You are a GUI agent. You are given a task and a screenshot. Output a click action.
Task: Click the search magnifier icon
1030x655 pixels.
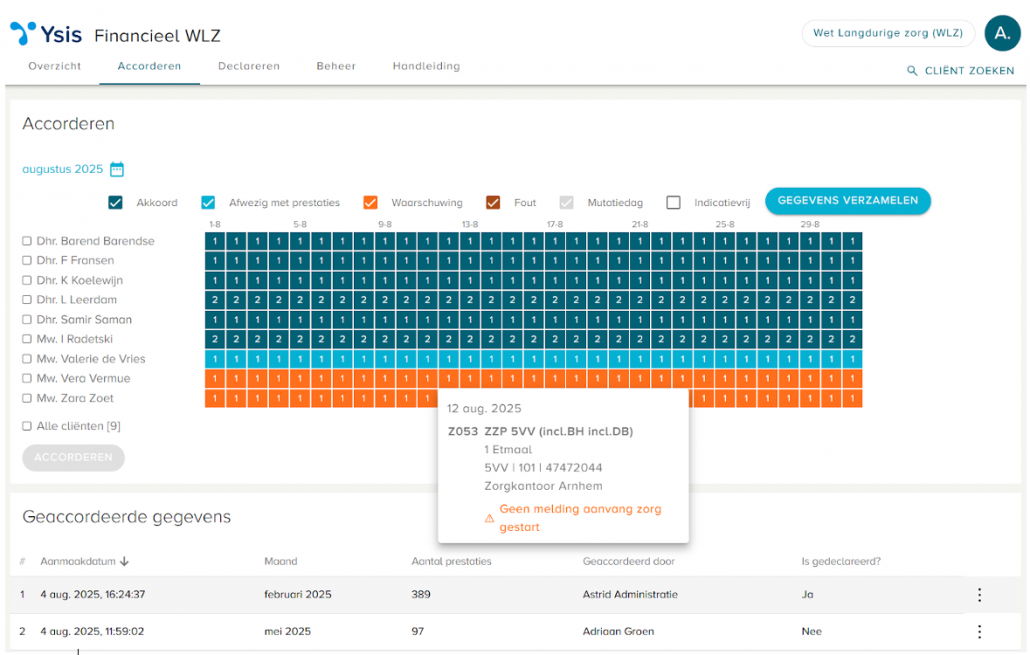coord(911,71)
